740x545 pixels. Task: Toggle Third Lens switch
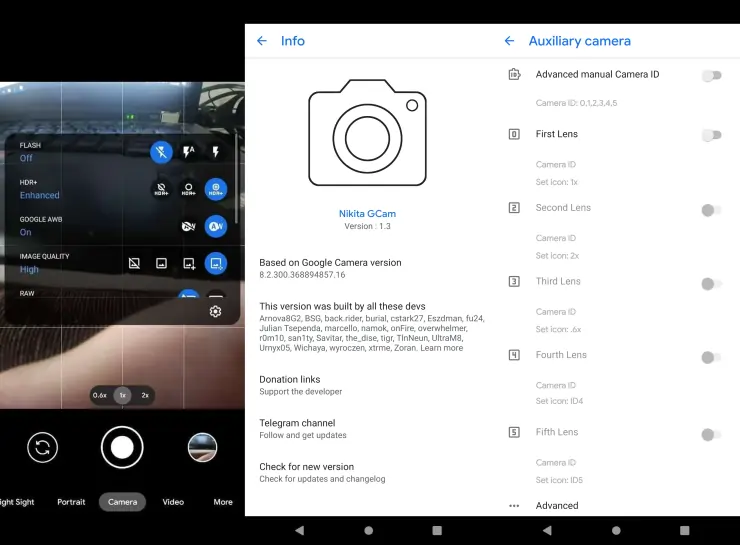point(712,284)
